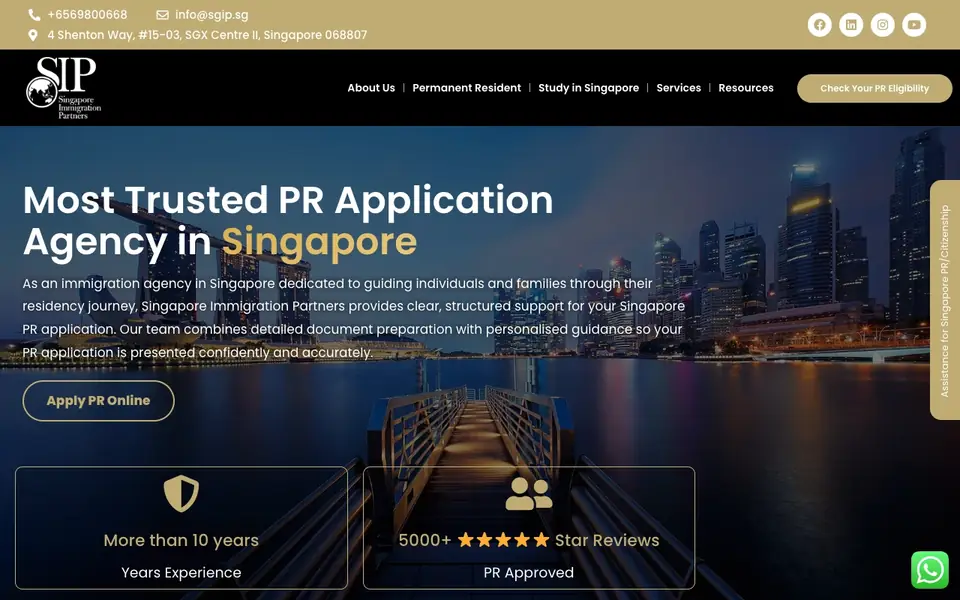Open the Permanent Resident menu
Viewport: 960px width, 600px height.
(x=467, y=88)
